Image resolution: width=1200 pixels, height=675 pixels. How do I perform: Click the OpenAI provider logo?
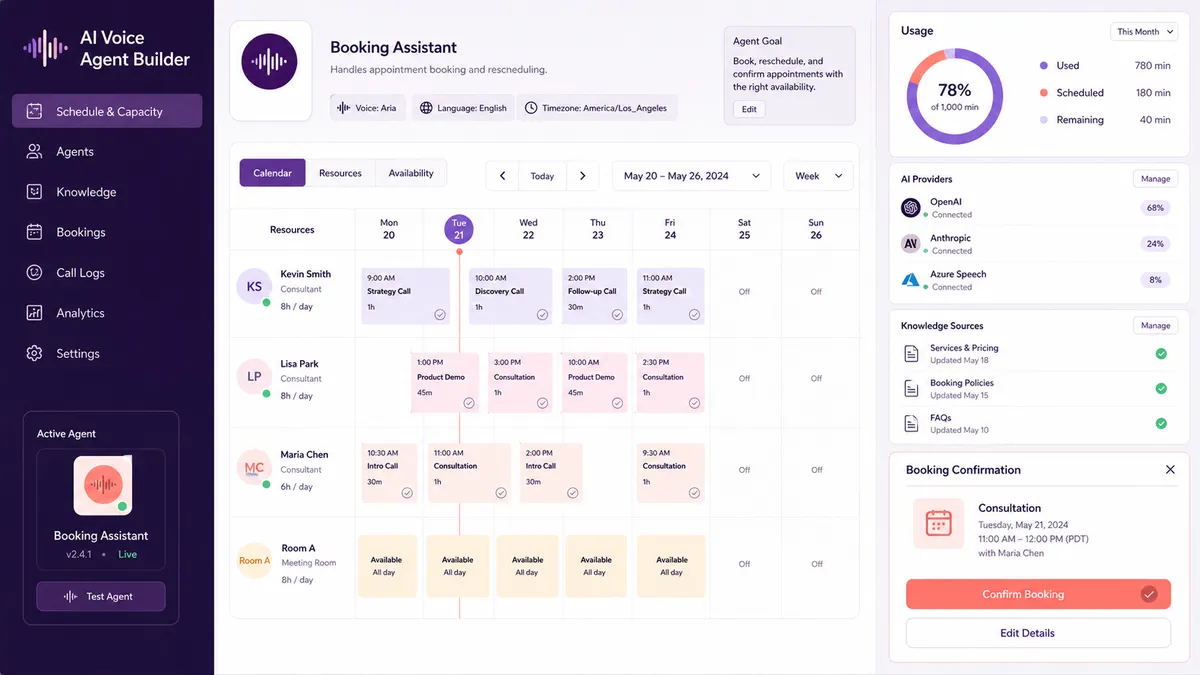point(910,207)
